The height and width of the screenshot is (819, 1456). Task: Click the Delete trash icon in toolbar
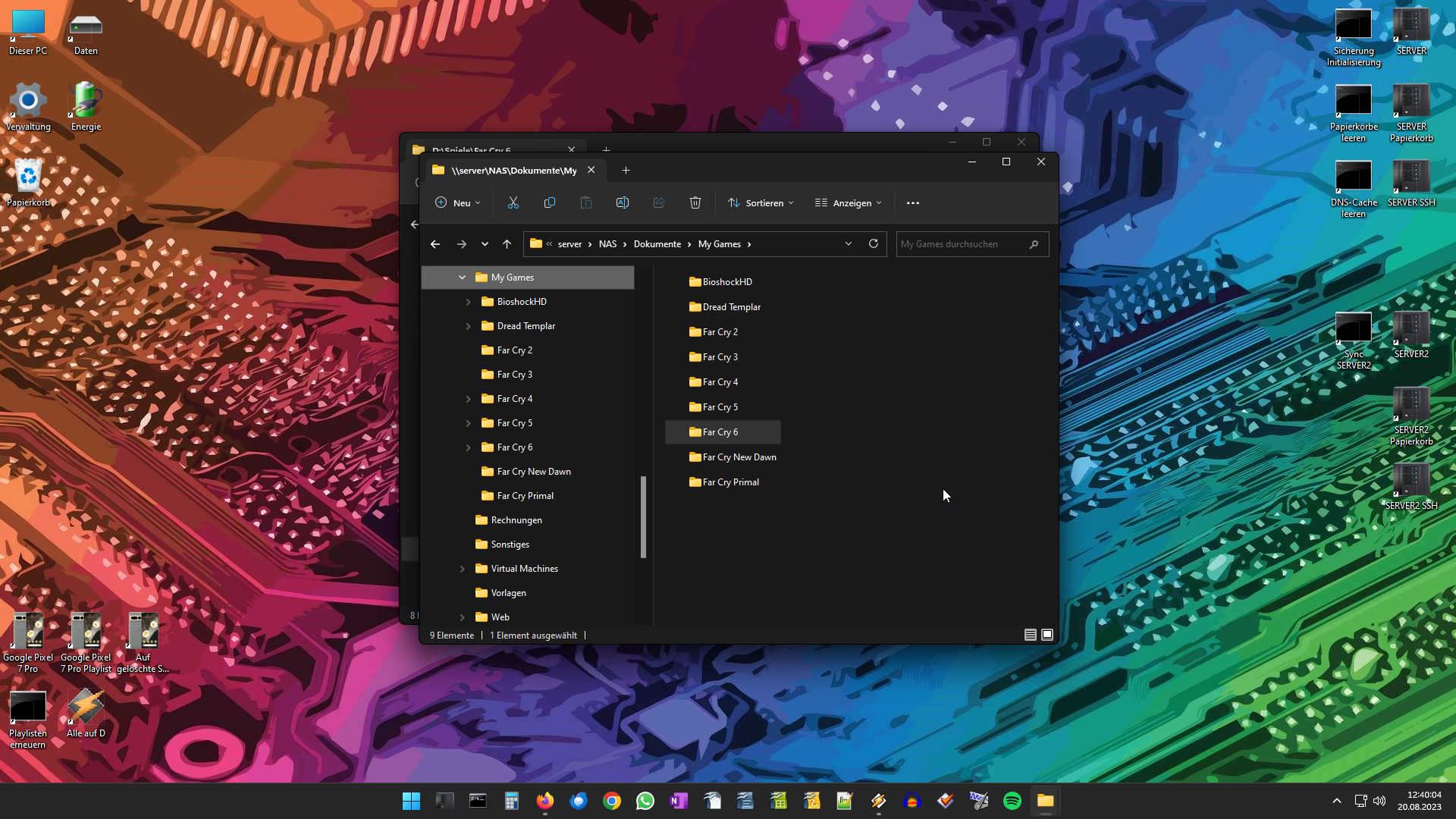[x=695, y=202]
